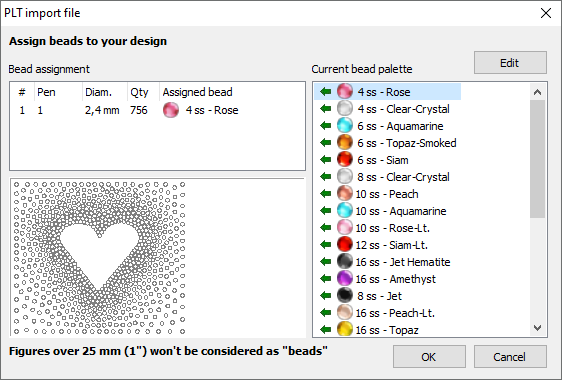Image resolution: width=562 pixels, height=380 pixels.
Task: Click the 'Diam.' column header
Action: [x=98, y=92]
